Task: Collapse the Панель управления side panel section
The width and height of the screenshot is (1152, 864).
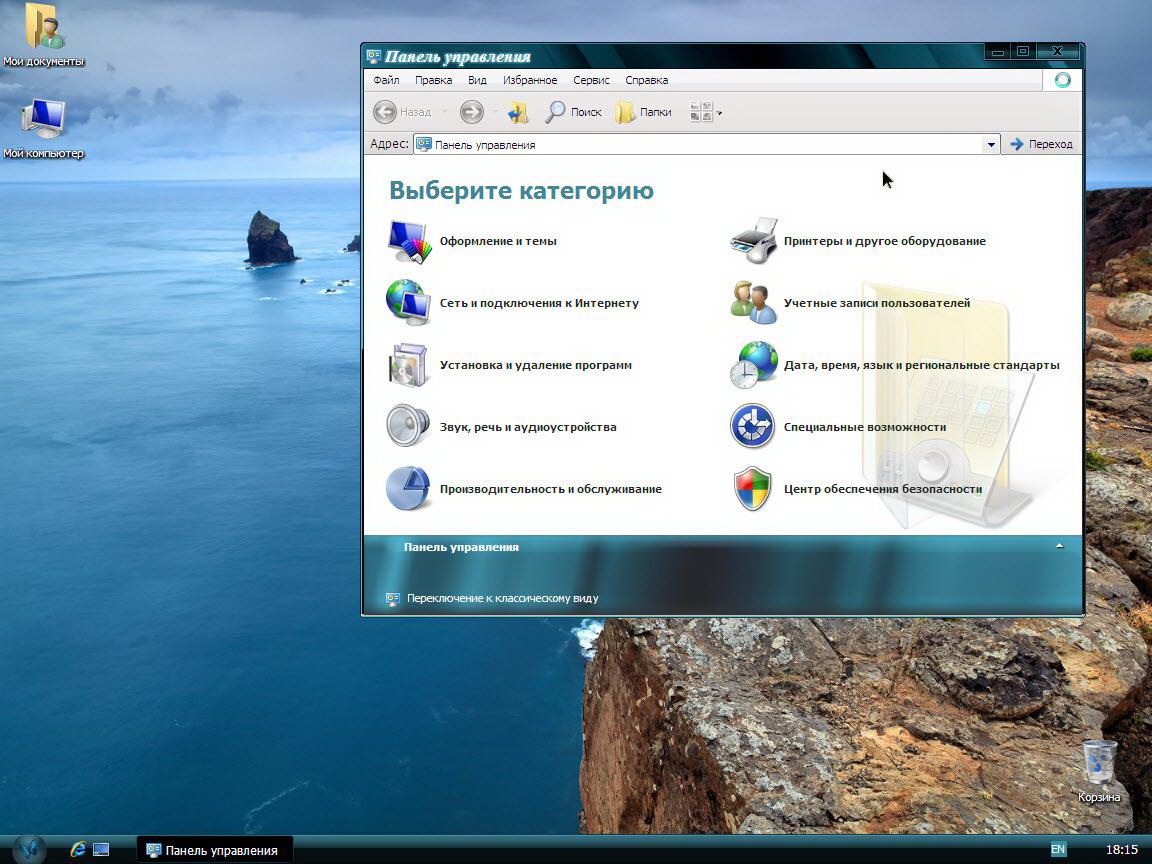Action: [1059, 547]
